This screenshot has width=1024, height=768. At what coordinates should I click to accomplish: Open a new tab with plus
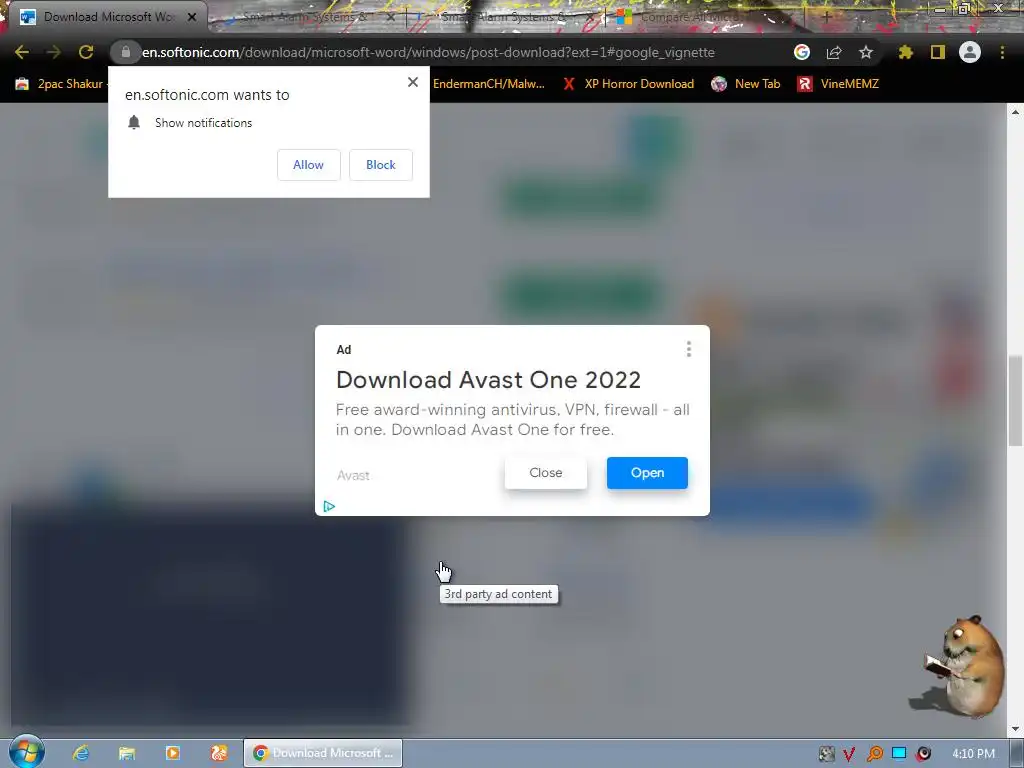pos(827,17)
